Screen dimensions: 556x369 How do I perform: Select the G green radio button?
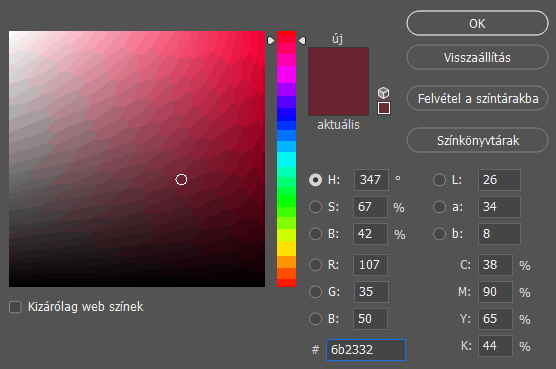pos(316,292)
